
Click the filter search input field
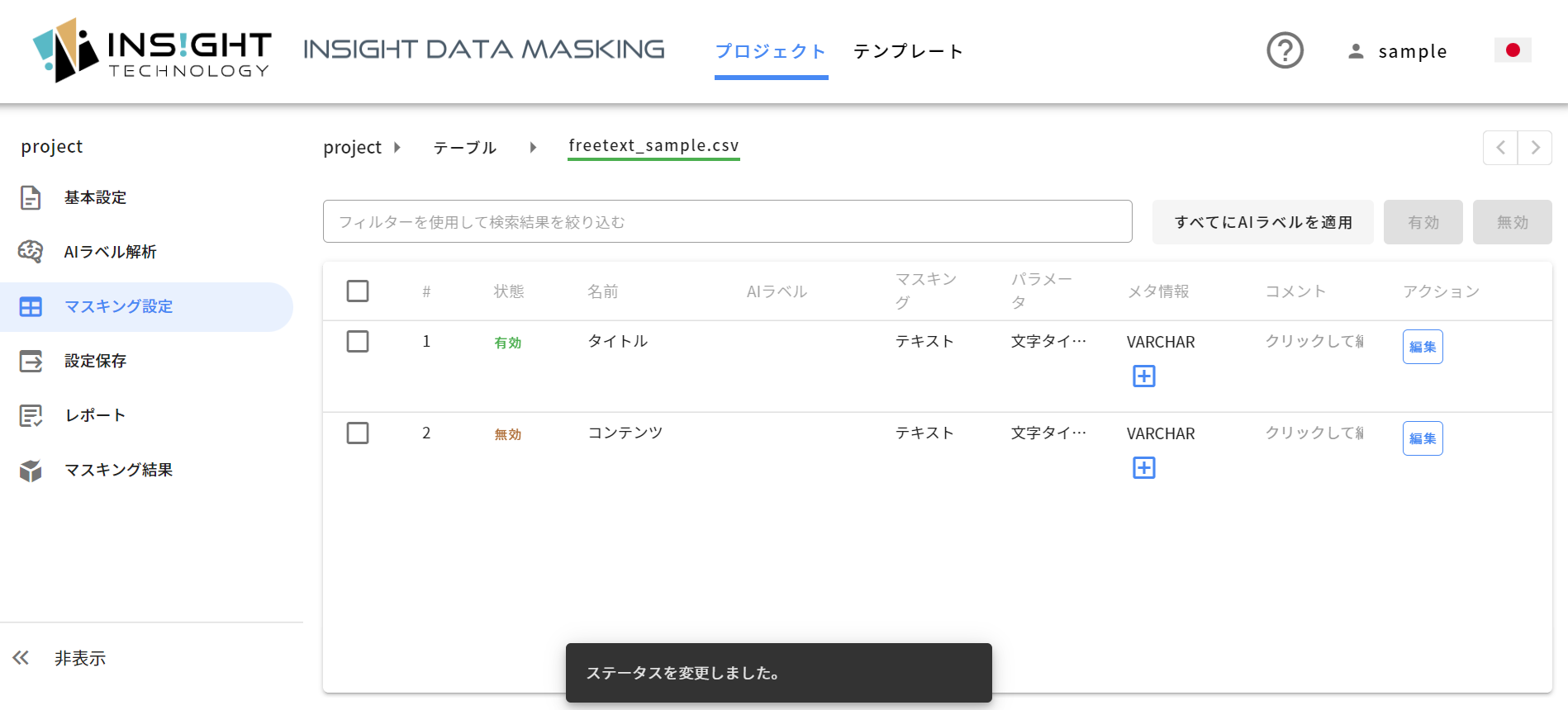(x=728, y=221)
